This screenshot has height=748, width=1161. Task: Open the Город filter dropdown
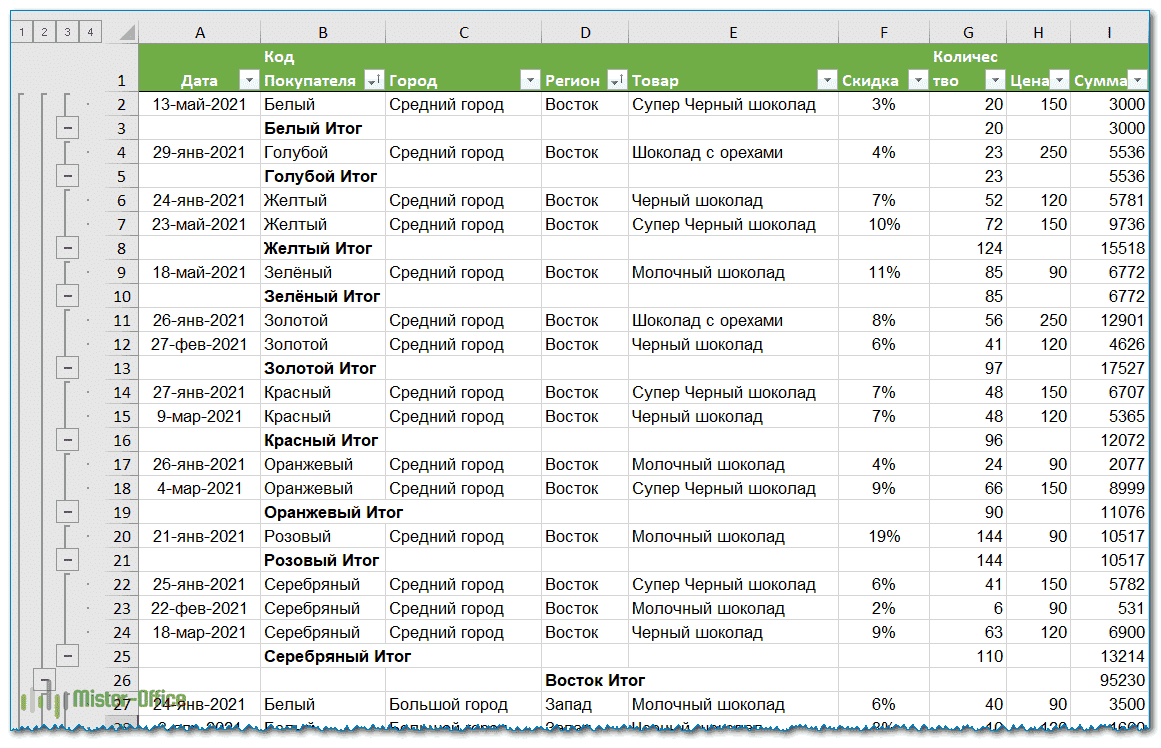(x=529, y=81)
